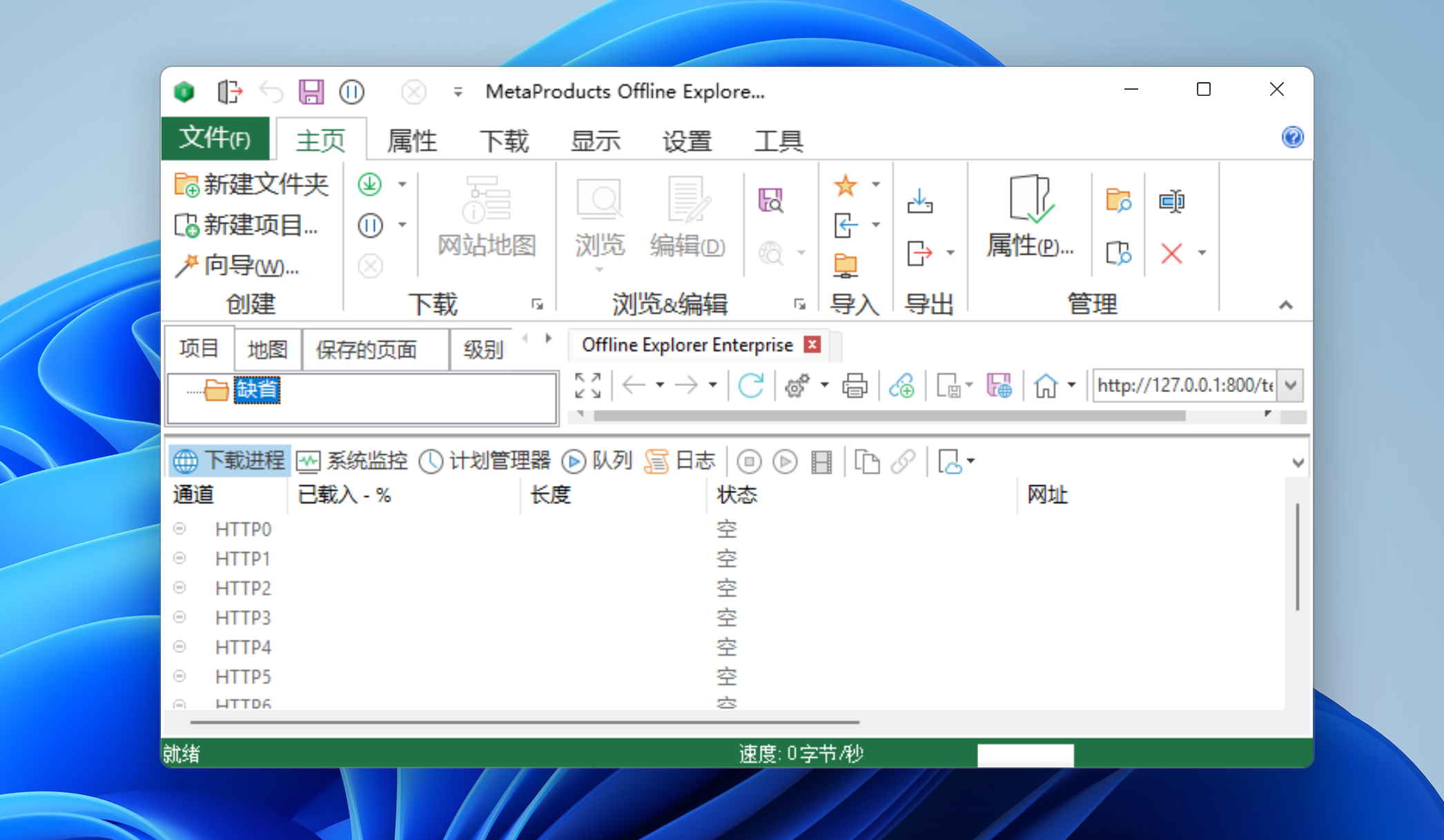Click the copy pages icon in download panel
Image resolution: width=1444 pixels, height=840 pixels.
(867, 461)
